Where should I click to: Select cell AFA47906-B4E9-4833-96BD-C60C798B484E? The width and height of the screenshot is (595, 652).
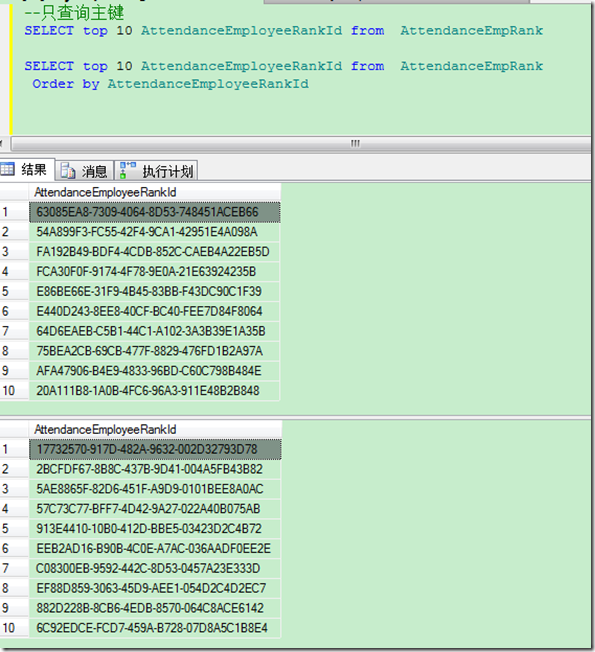[154, 371]
